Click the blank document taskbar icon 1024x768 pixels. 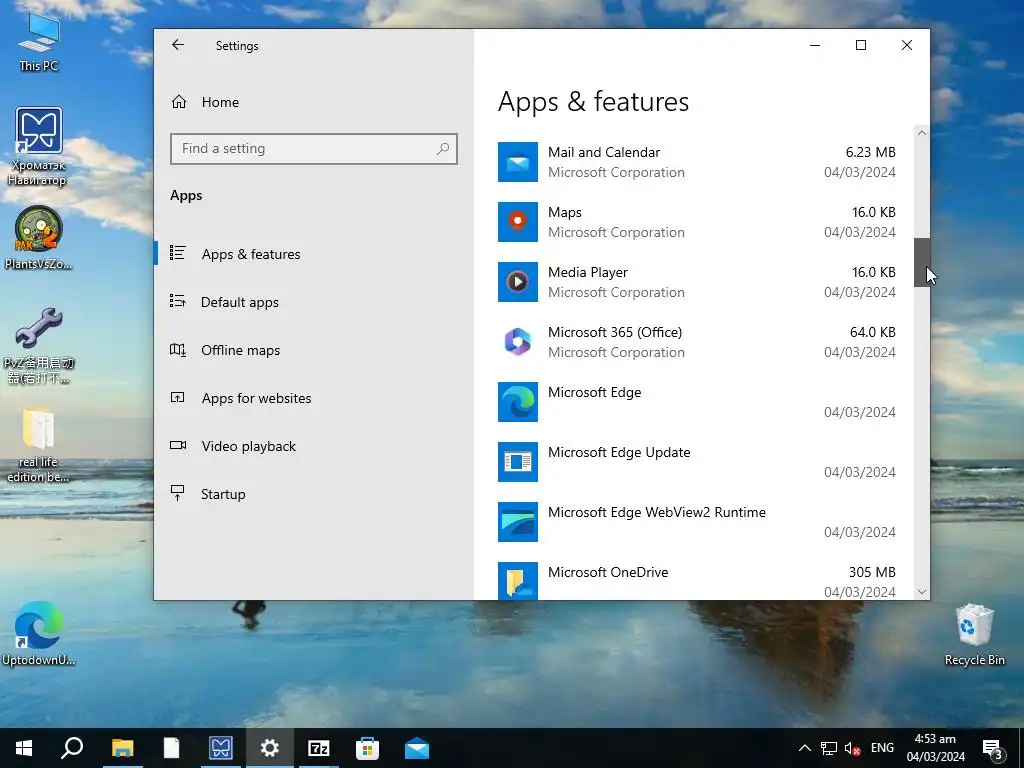click(171, 748)
